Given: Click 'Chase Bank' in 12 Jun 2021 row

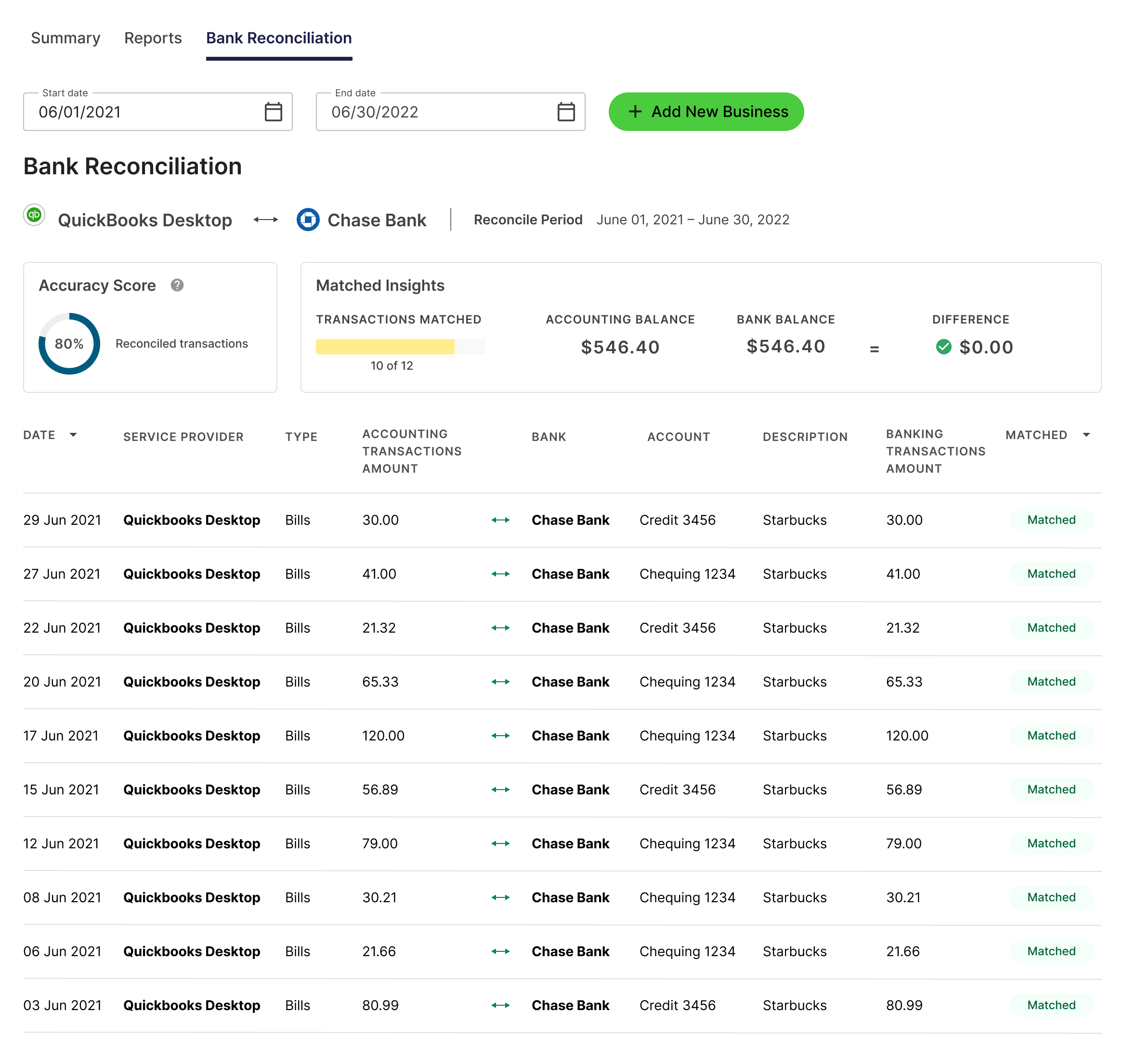Looking at the screenshot, I should point(570,843).
